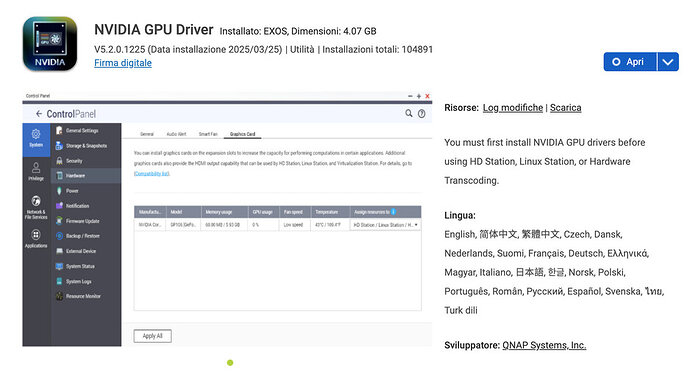Click the NVIDIA GPU Driver app icon

pos(50,44)
